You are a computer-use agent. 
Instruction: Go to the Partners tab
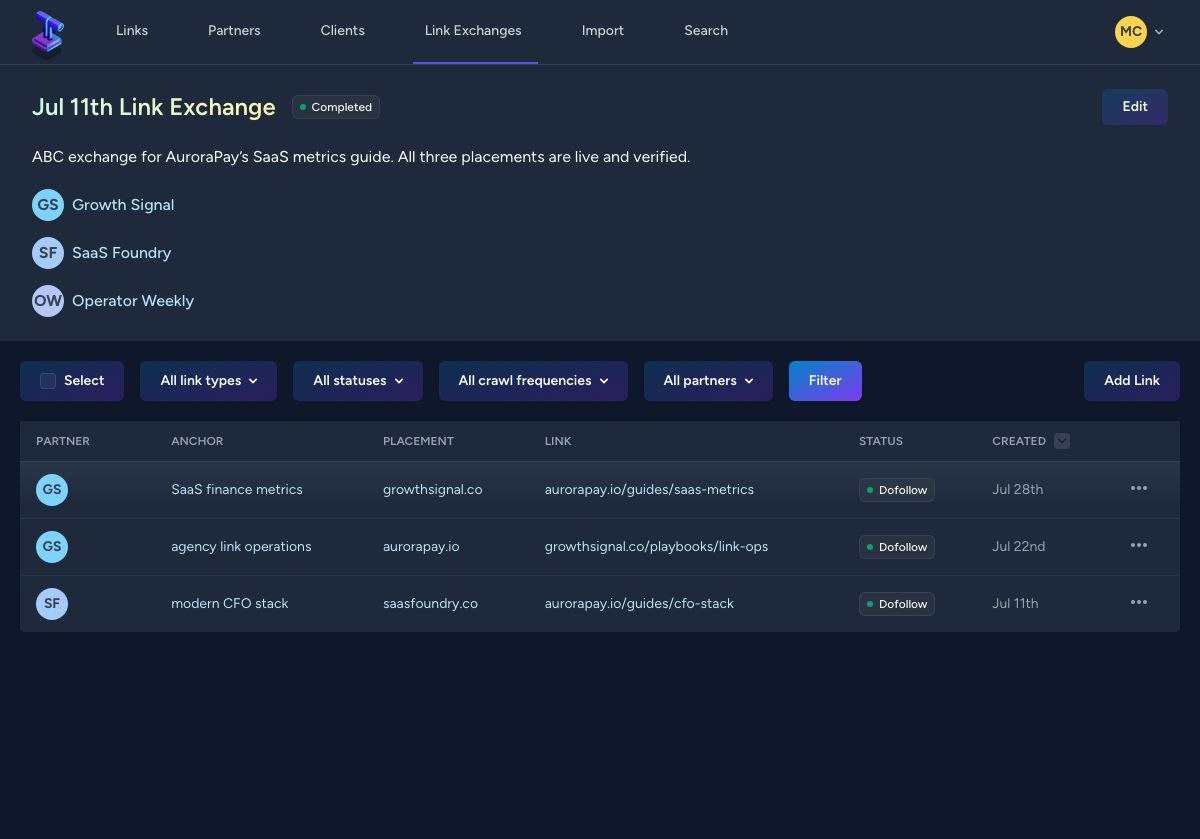[234, 31]
